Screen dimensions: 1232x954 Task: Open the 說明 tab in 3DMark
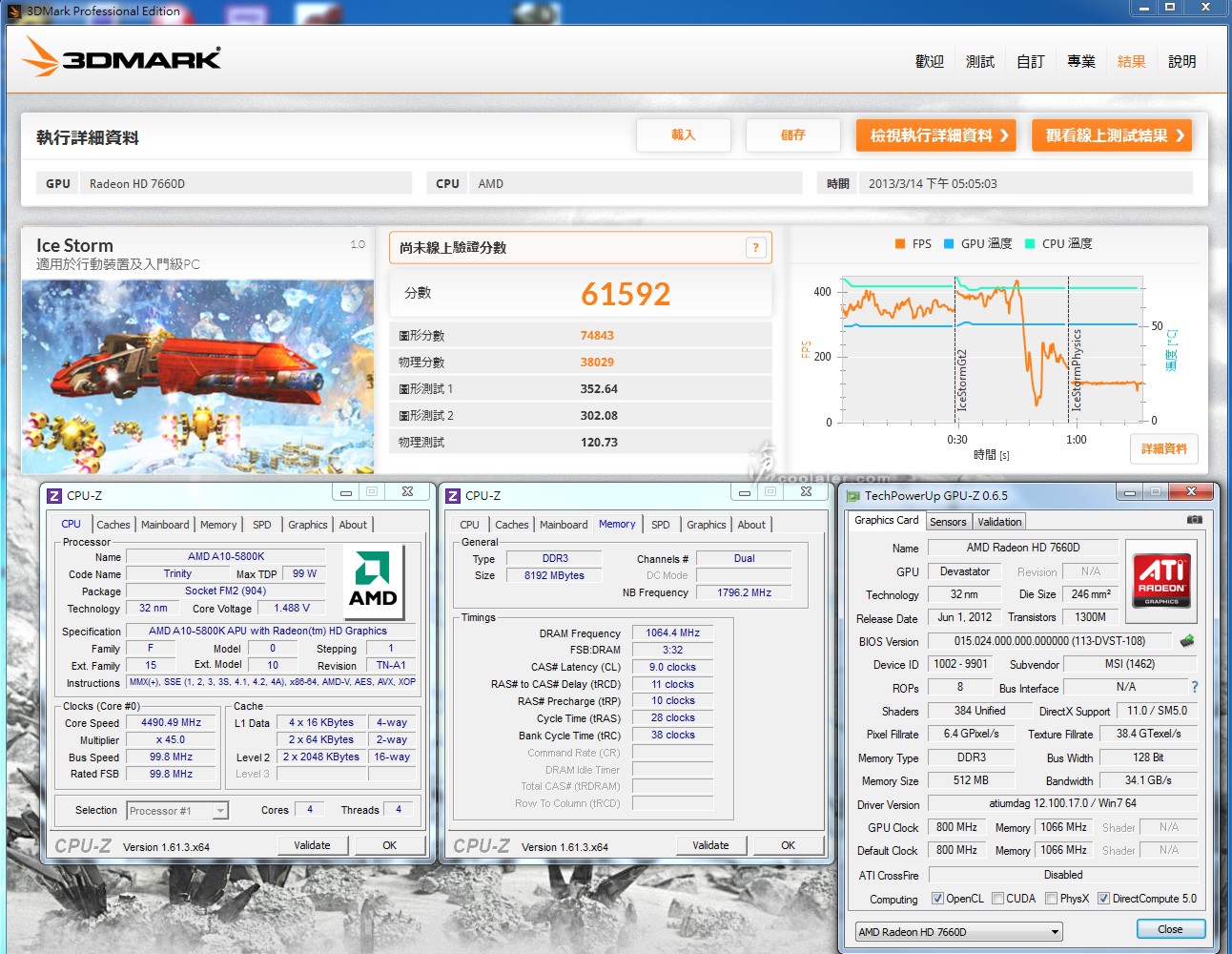1181,61
